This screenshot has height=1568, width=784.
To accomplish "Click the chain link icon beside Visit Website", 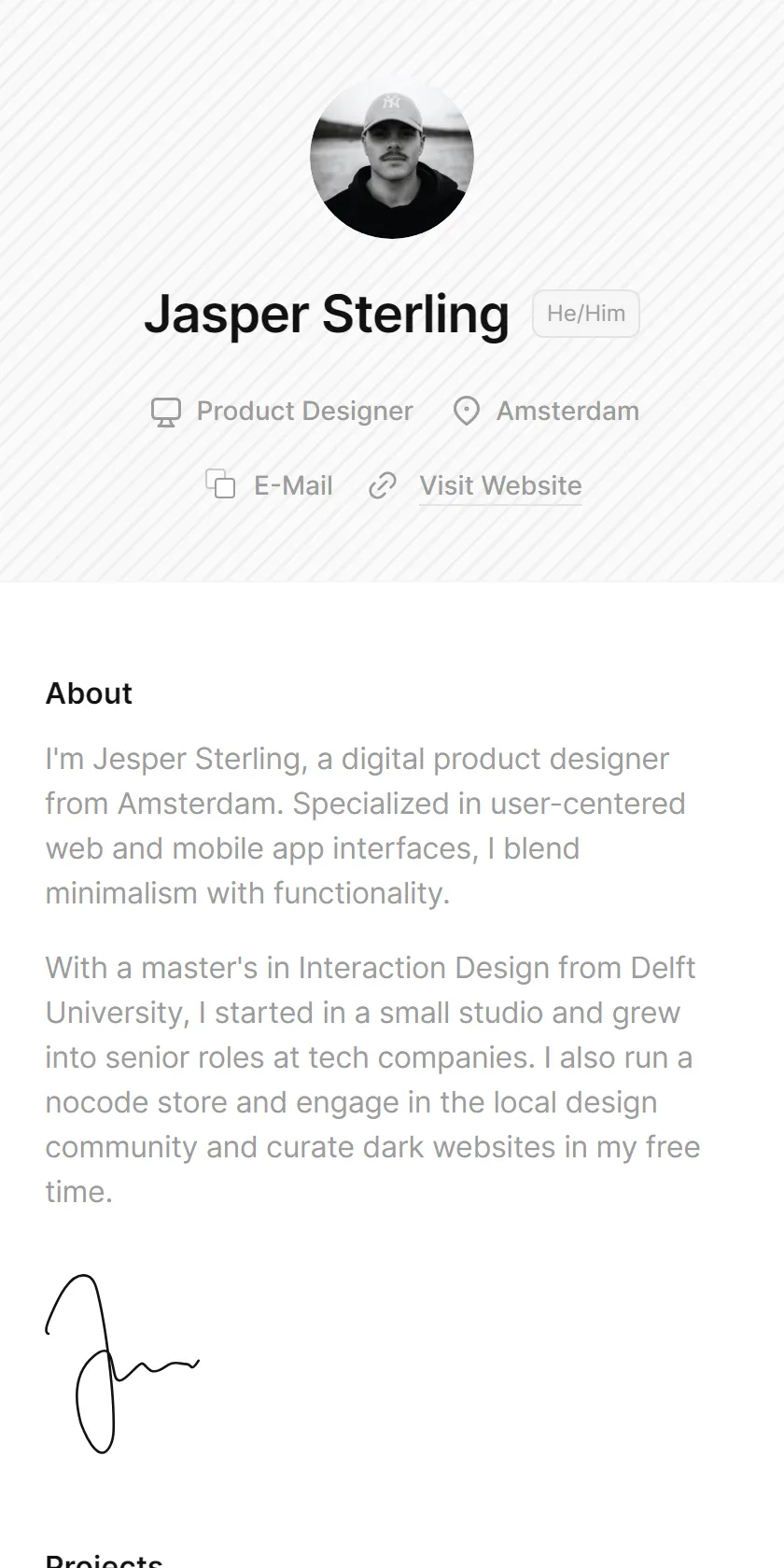I will [x=383, y=485].
